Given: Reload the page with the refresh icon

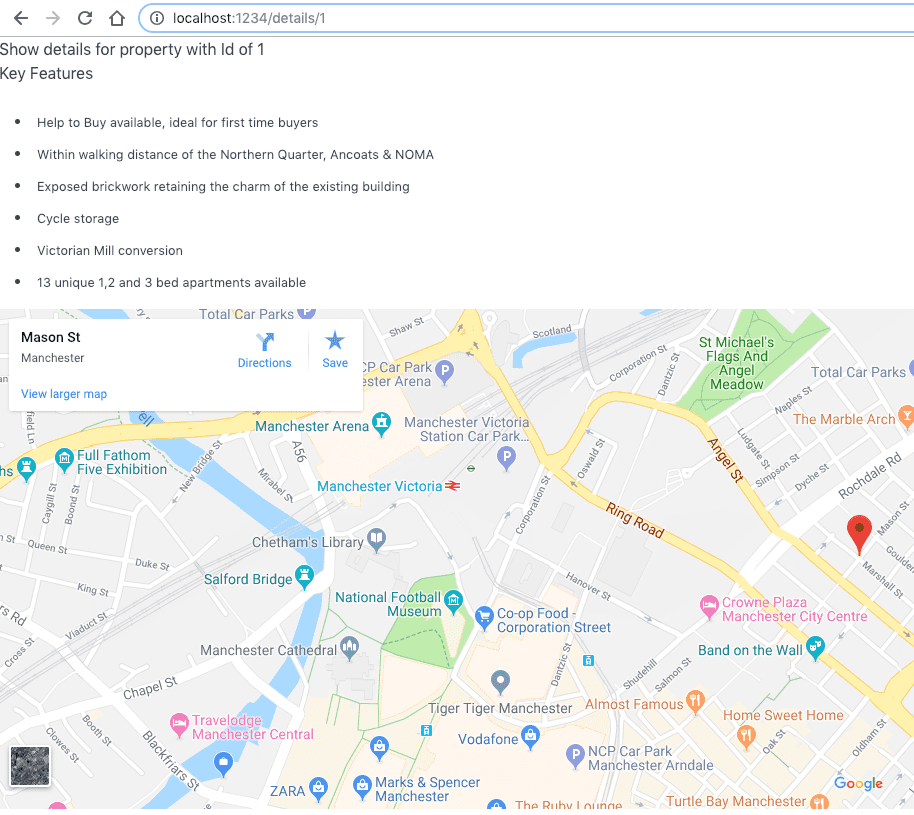Looking at the screenshot, I should pyautogui.click(x=85, y=18).
